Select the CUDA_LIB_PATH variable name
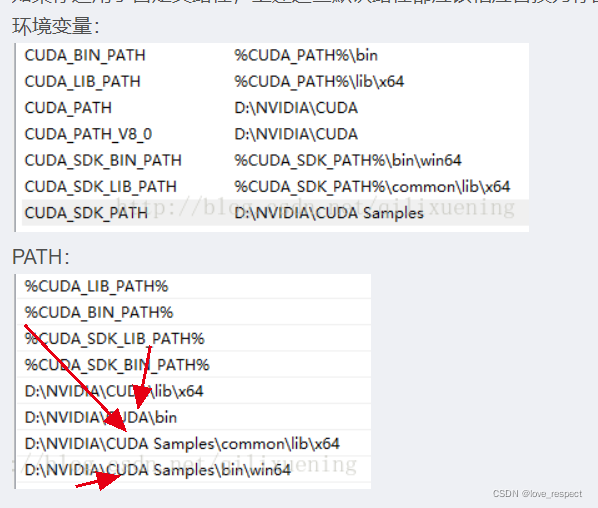 pyautogui.click(x=82, y=82)
